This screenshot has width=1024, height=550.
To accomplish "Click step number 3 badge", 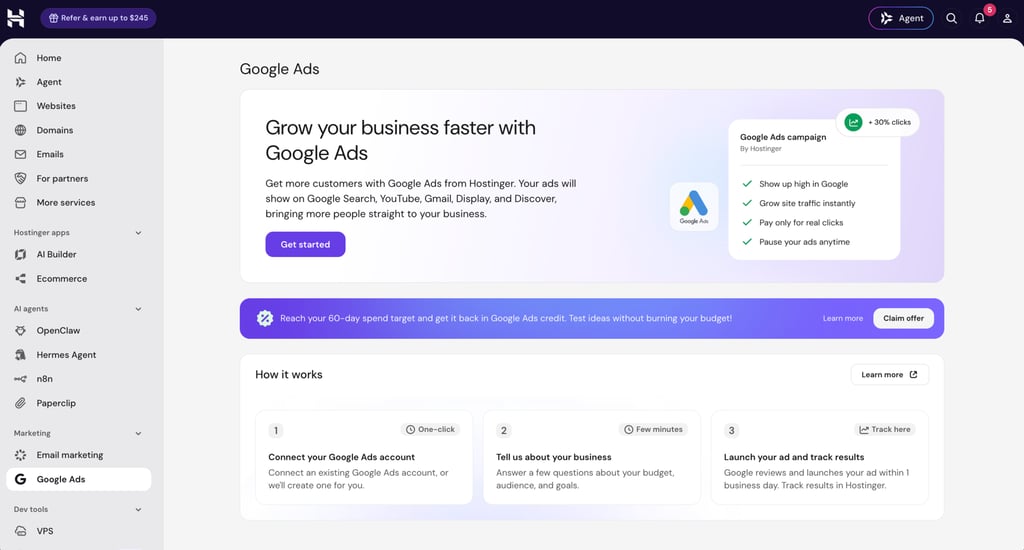I will [731, 430].
